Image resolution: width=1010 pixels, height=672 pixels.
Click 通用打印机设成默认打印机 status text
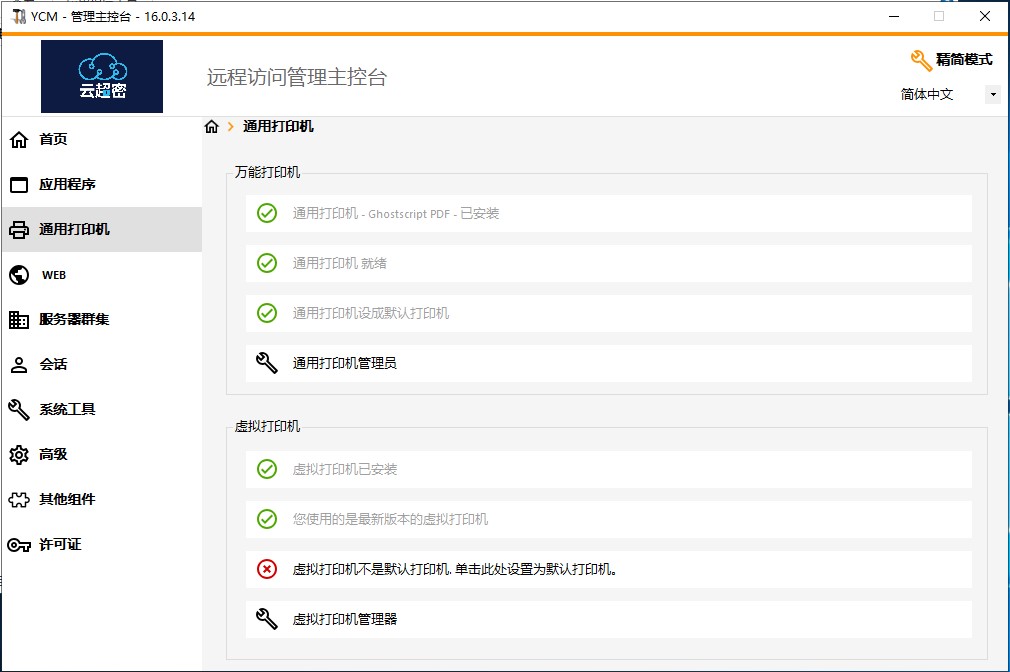coord(370,314)
